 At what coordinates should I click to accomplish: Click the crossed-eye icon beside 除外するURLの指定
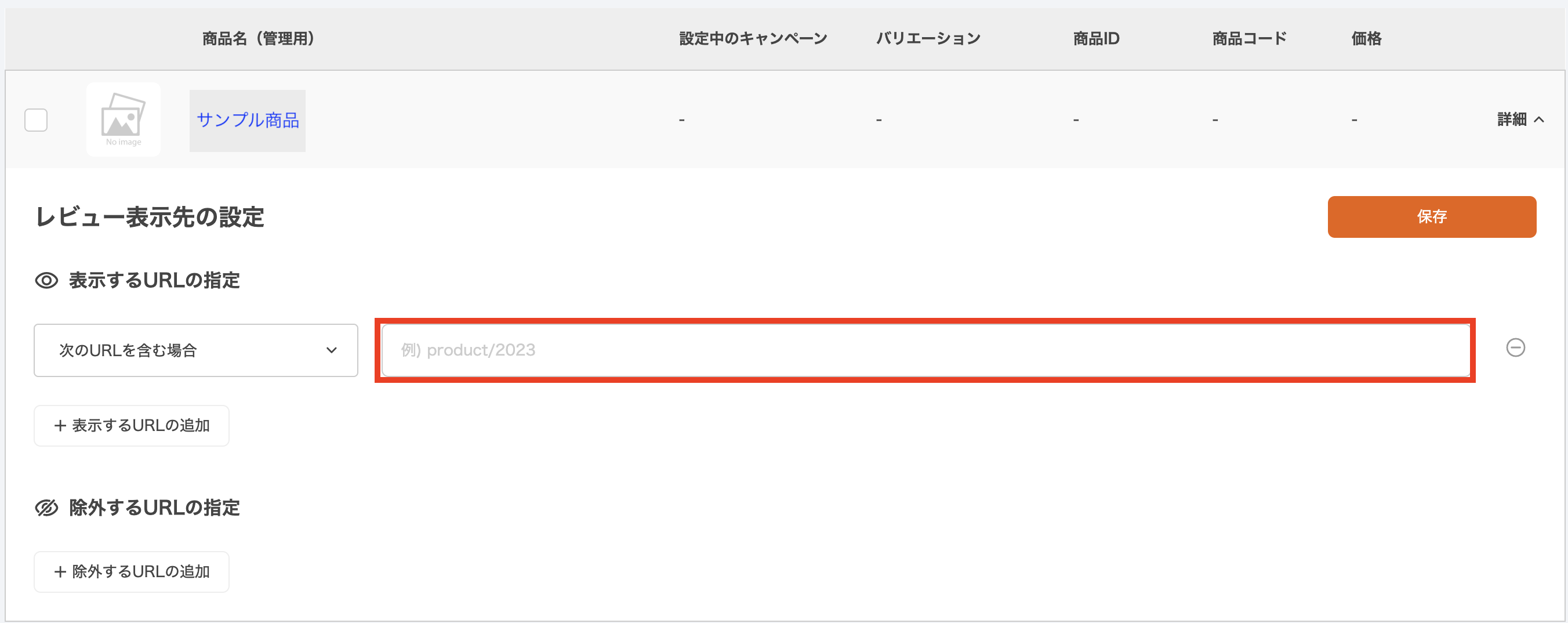click(46, 508)
